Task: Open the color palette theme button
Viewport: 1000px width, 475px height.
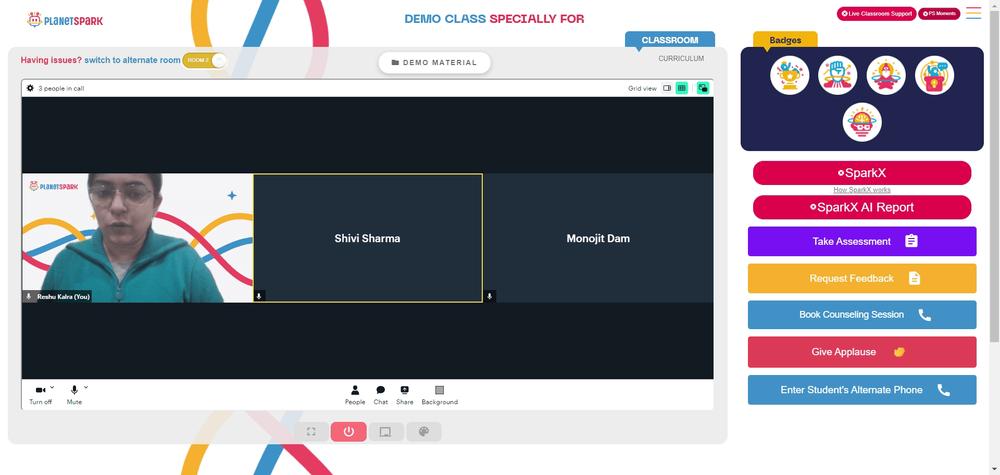Action: [x=423, y=432]
